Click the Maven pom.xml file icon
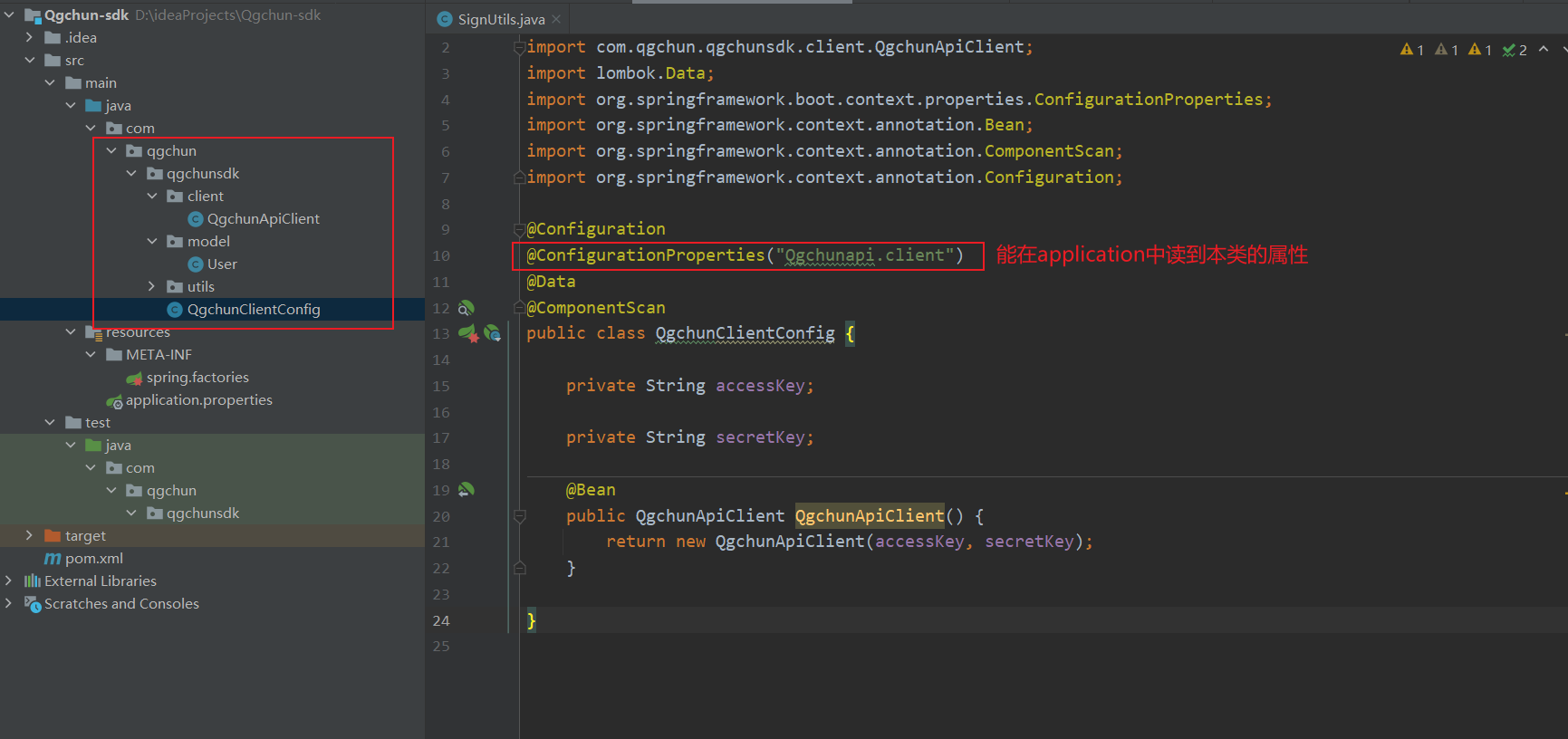The image size is (1568, 739). 53,559
